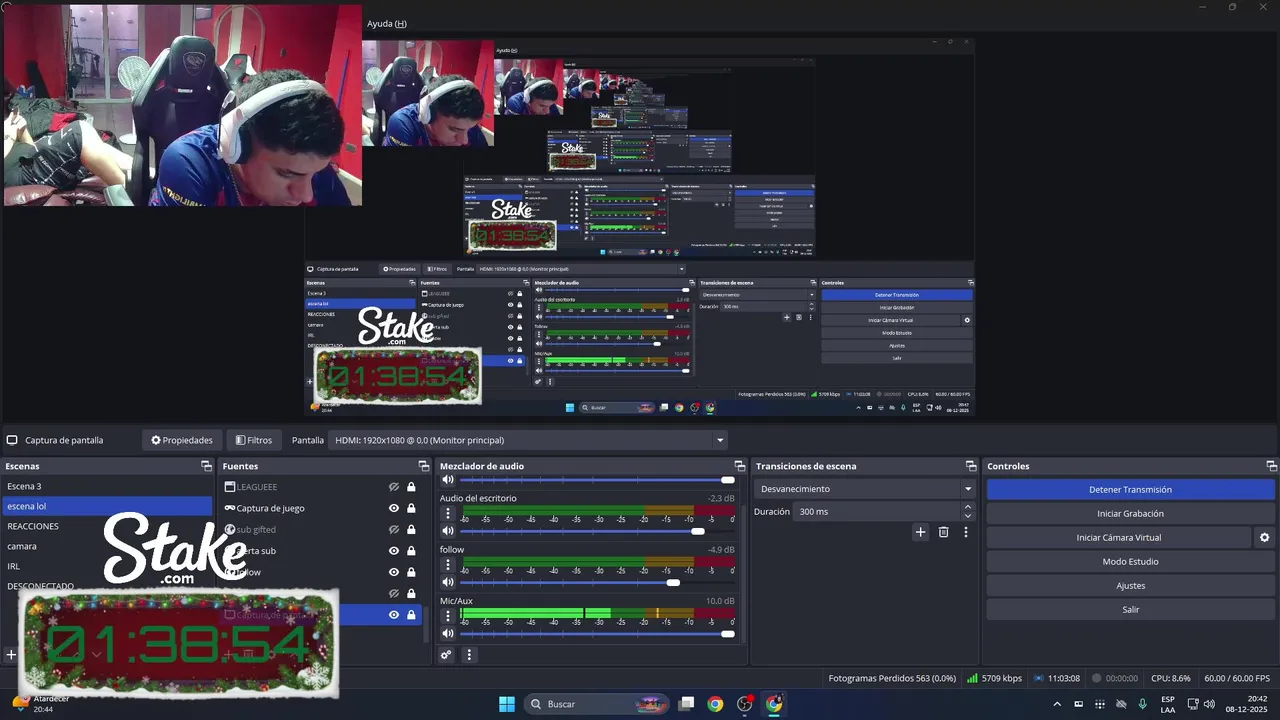
Task: Click the grey recording status dot
Action: [x=1097, y=678]
